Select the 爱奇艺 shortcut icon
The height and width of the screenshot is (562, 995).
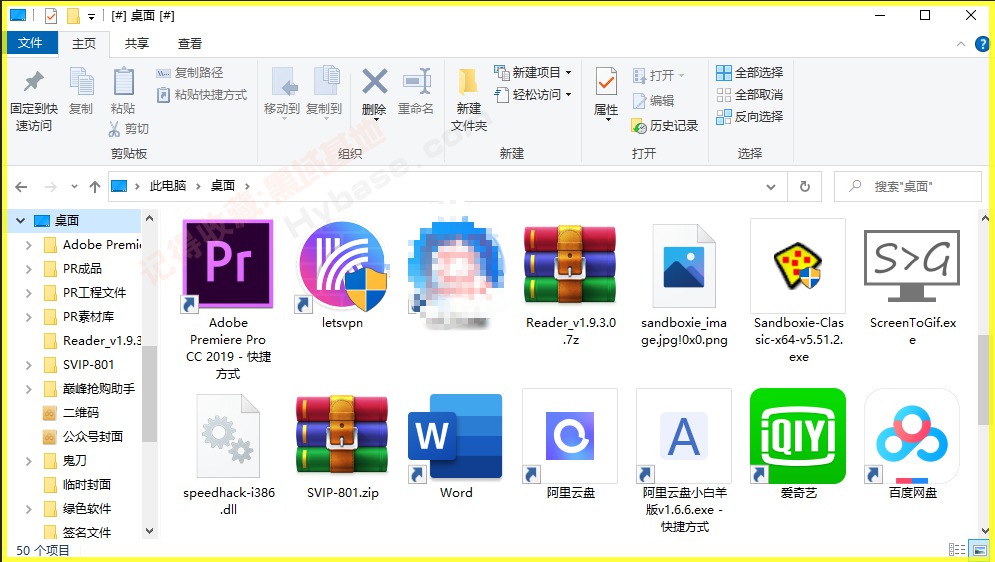coord(798,436)
